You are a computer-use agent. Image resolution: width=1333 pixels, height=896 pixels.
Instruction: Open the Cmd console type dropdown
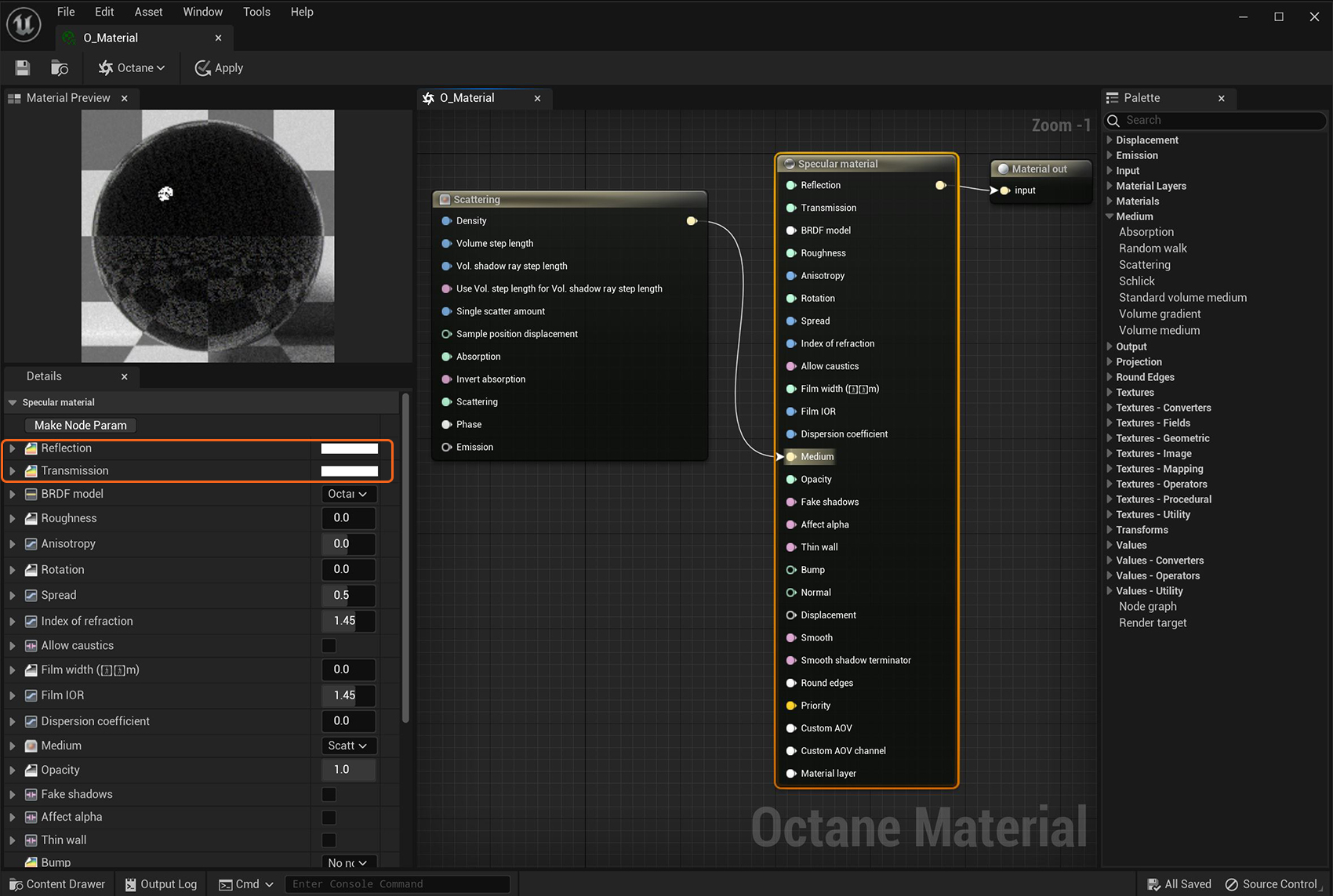tap(247, 884)
